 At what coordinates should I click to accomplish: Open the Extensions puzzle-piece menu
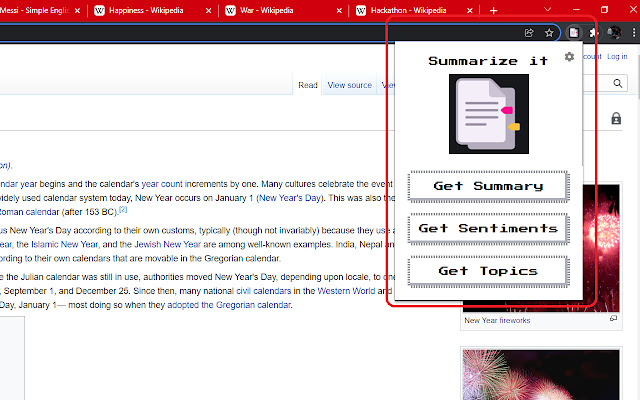[x=593, y=33]
